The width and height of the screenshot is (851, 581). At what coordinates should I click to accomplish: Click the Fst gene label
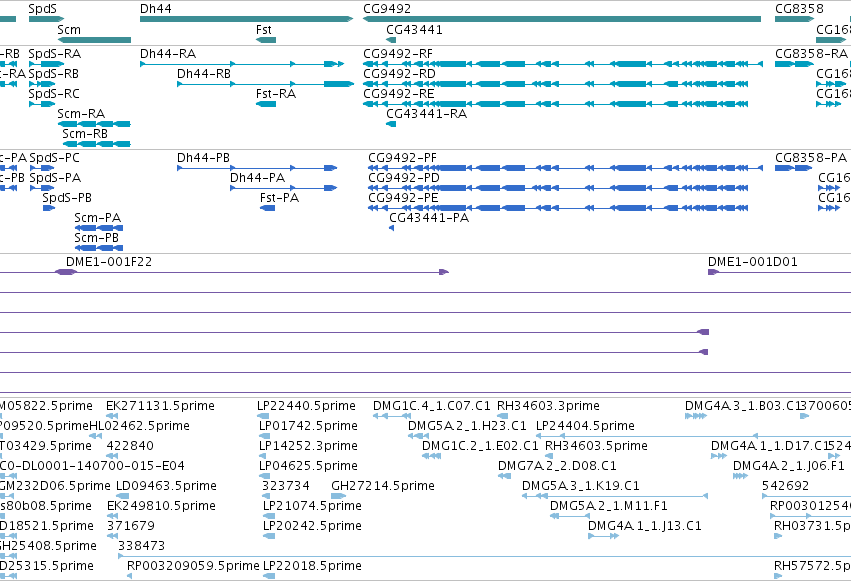pos(264,30)
